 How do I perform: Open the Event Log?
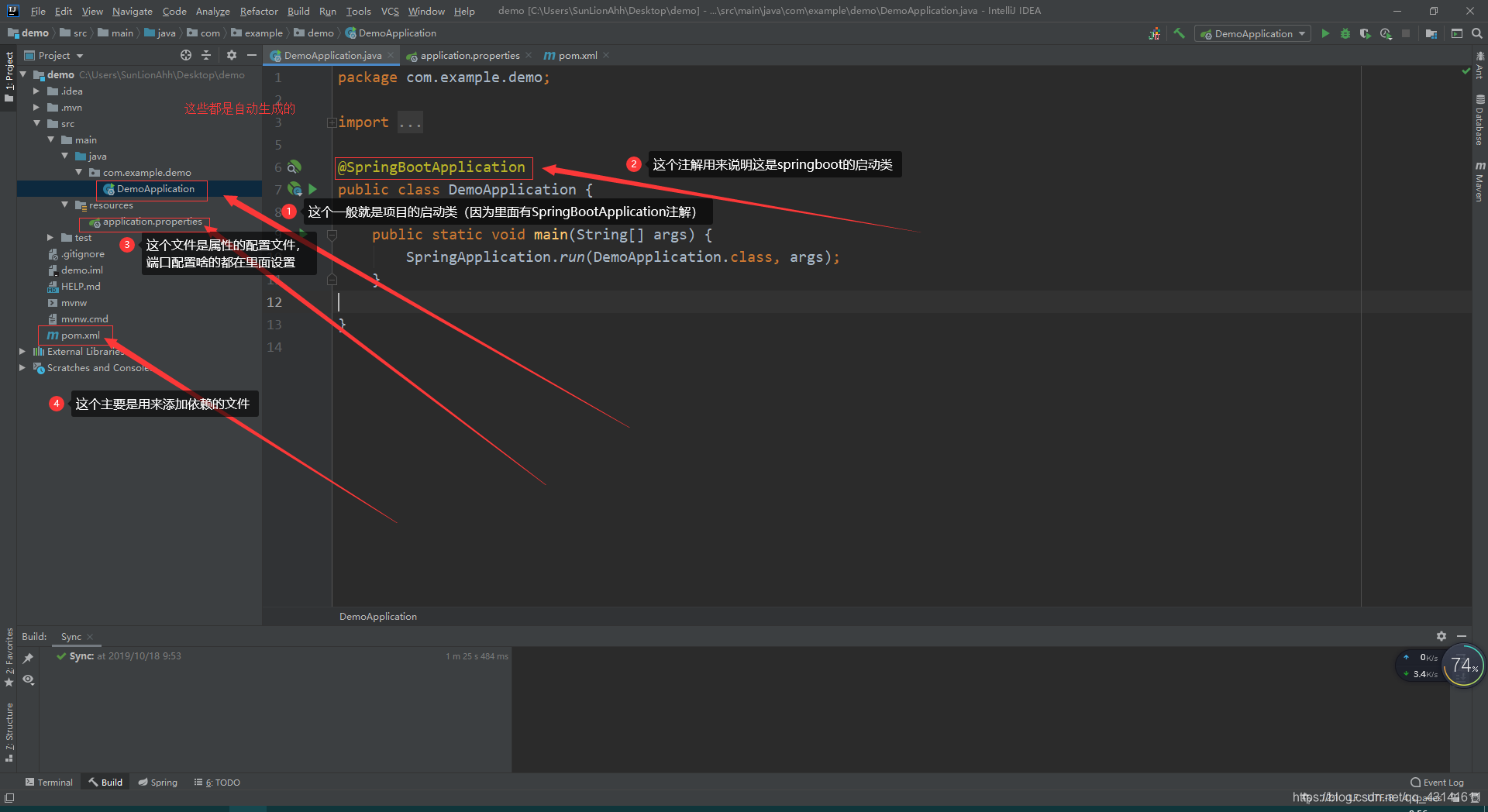[1437, 782]
